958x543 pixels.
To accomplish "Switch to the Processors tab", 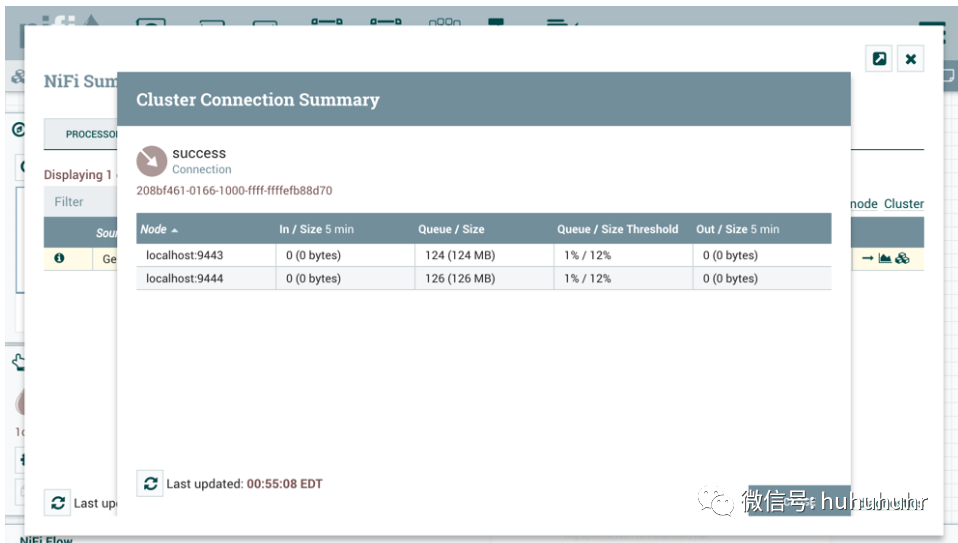I will pyautogui.click(x=81, y=134).
